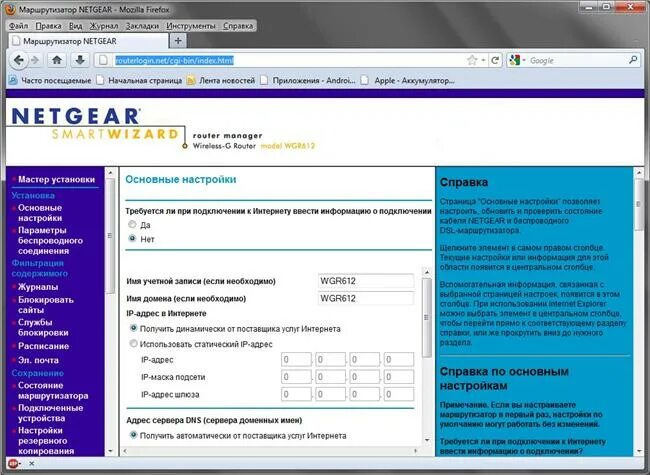Select the 'Маршрутизатор NETGEAR' browser tab
Viewport: 650px width, 475px height.
(x=89, y=41)
